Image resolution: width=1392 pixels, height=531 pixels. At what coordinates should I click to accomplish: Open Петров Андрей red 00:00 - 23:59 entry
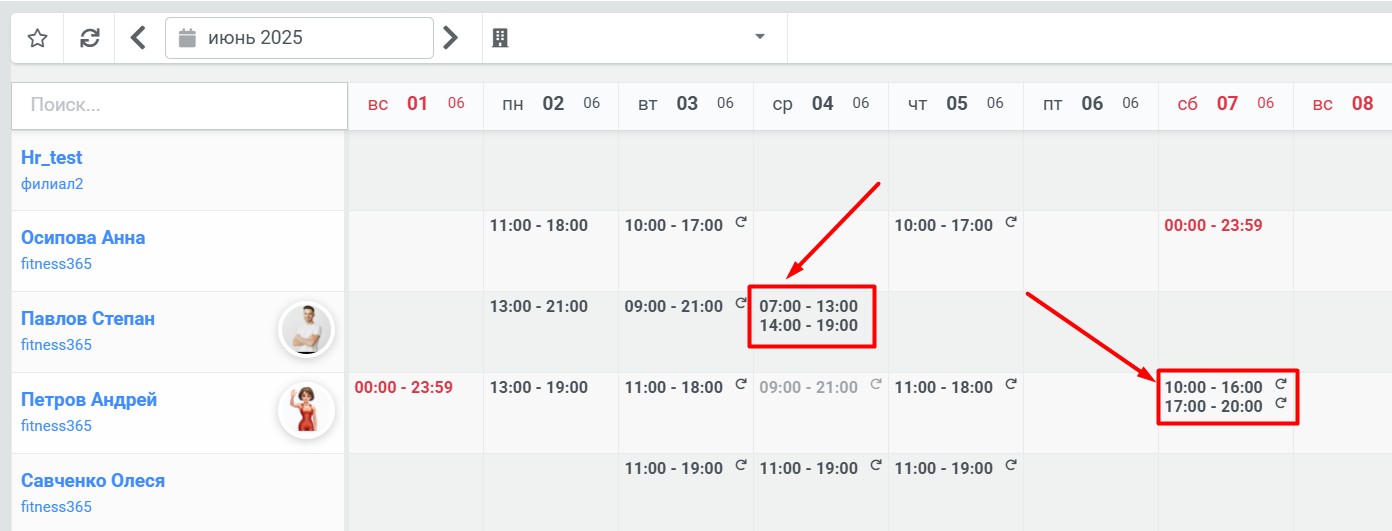(404, 387)
